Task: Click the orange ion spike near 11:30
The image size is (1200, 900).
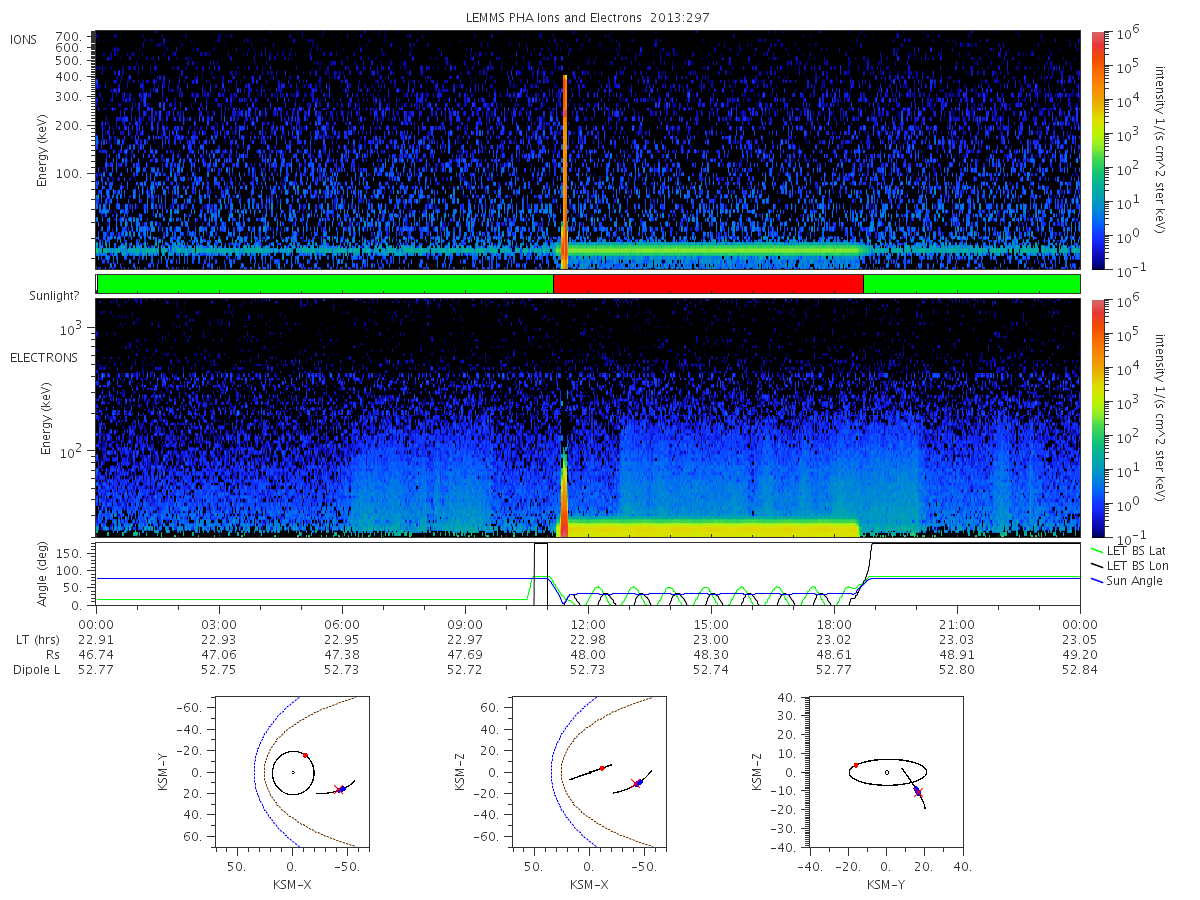Action: 565,172
